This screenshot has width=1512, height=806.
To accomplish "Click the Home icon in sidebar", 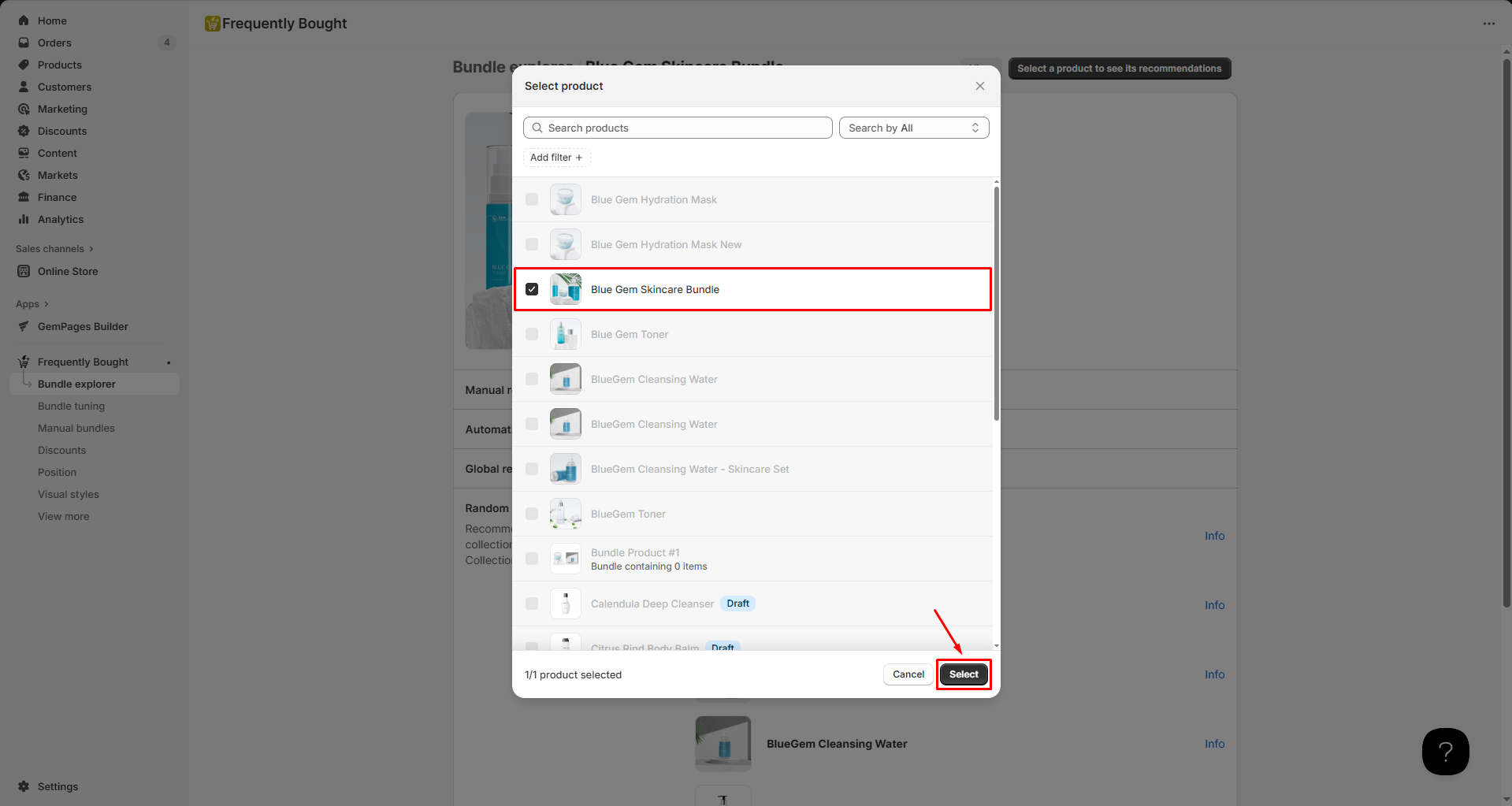I will tap(24, 20).
